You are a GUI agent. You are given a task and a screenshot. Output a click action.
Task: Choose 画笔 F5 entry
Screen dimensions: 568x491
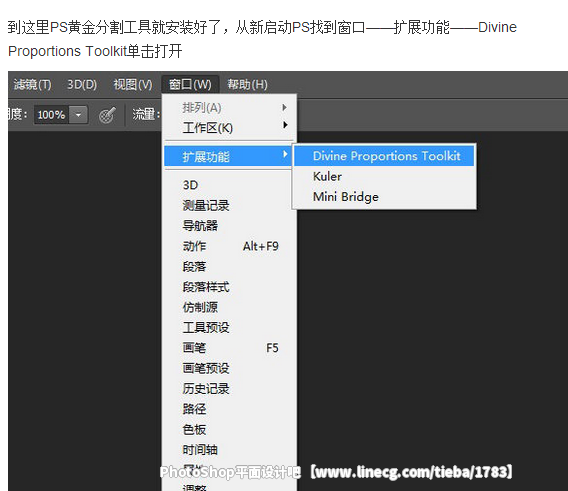point(230,348)
